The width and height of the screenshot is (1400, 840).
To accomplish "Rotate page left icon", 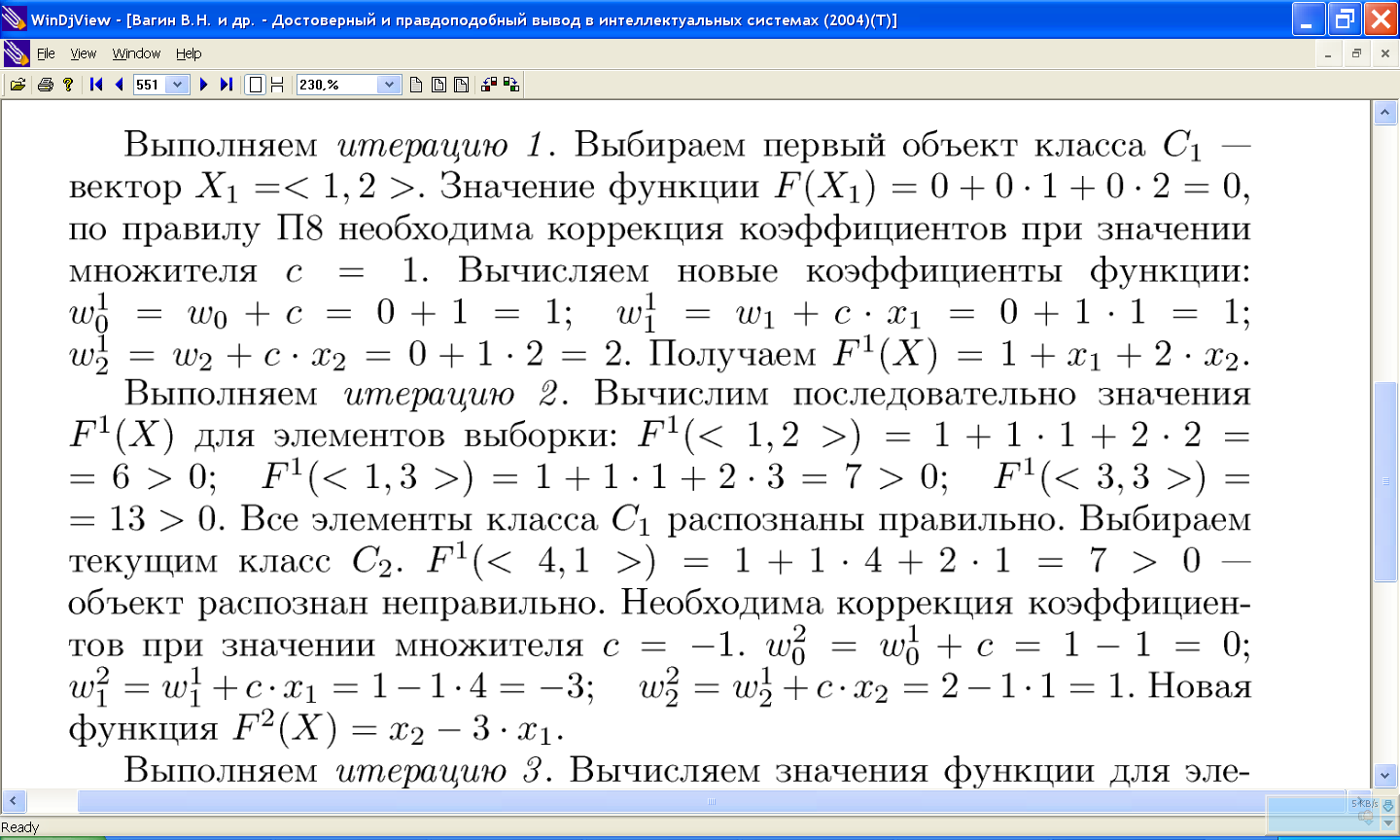I will 489,85.
